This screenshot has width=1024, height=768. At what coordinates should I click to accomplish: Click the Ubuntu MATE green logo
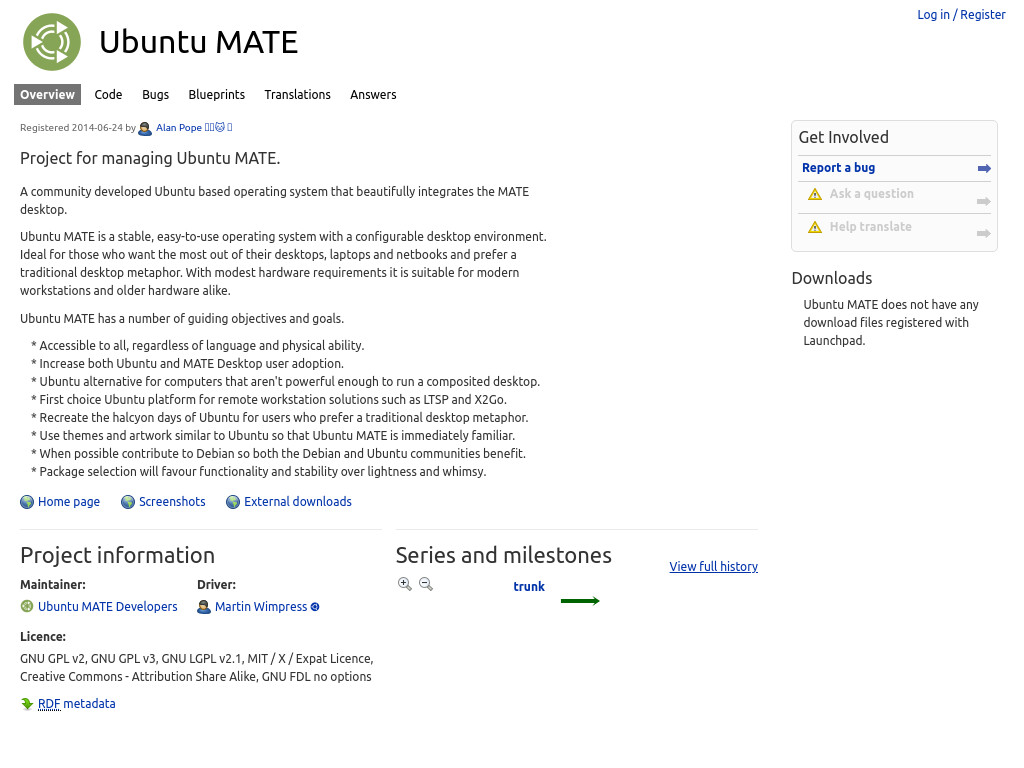pos(52,42)
